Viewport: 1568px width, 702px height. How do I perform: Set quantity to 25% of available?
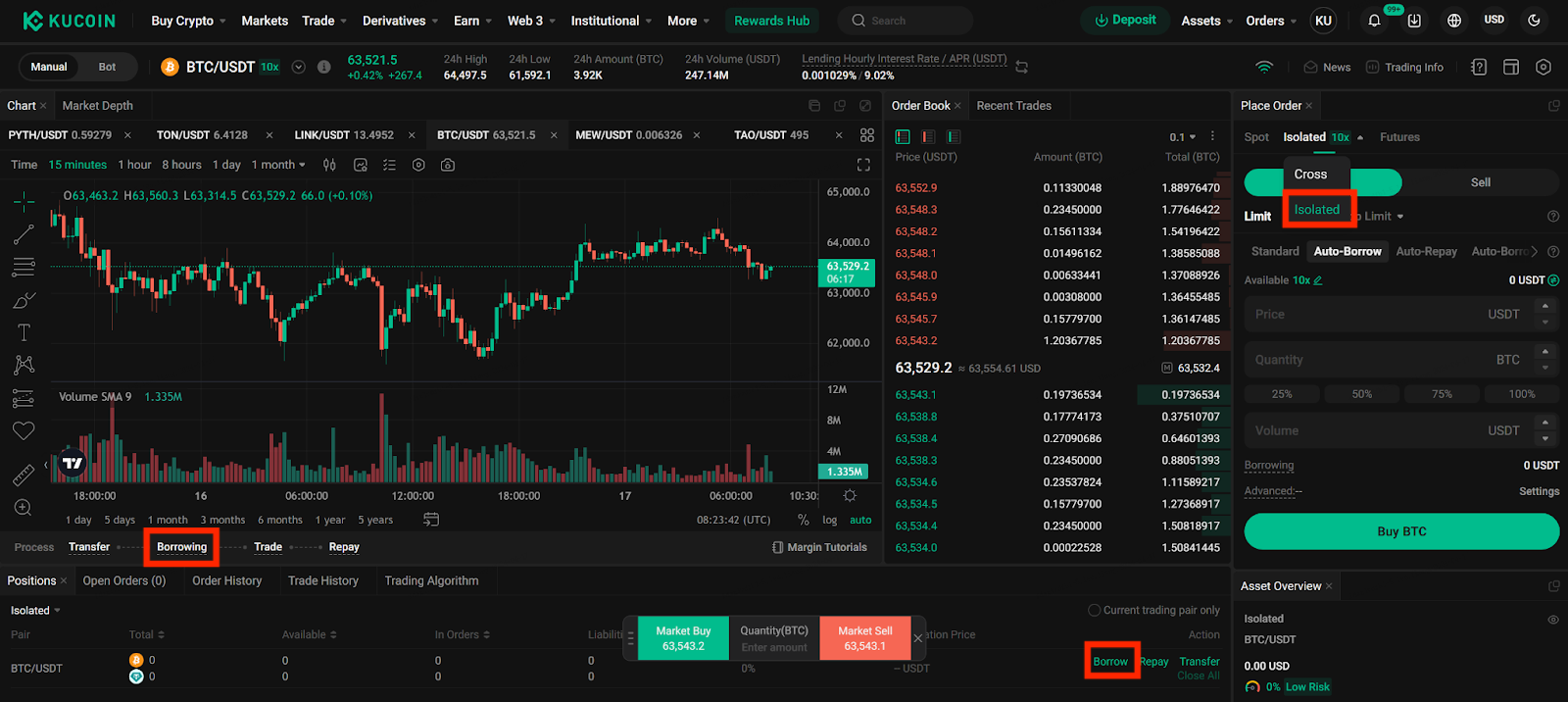[1282, 394]
